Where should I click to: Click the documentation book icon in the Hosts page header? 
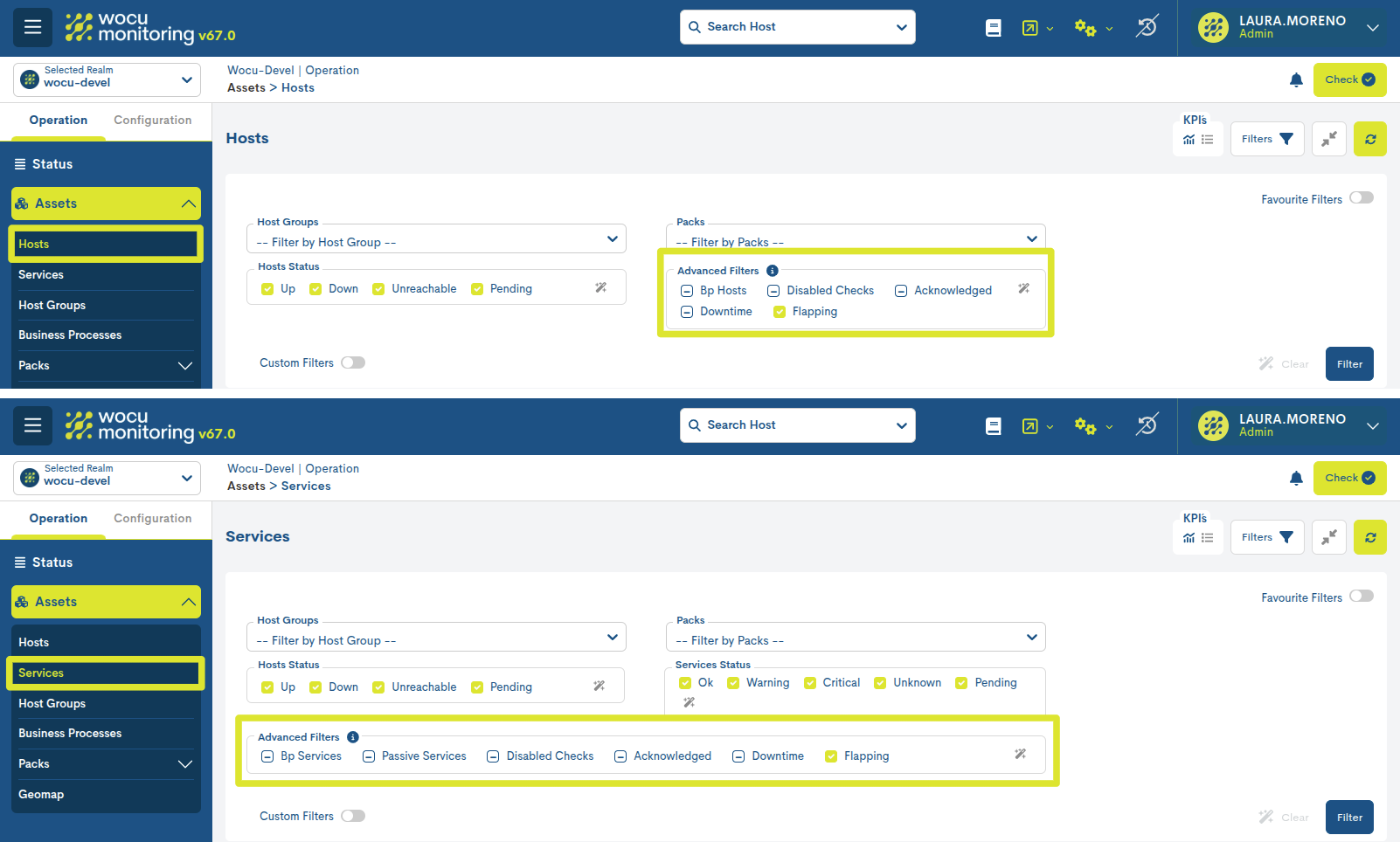994,28
